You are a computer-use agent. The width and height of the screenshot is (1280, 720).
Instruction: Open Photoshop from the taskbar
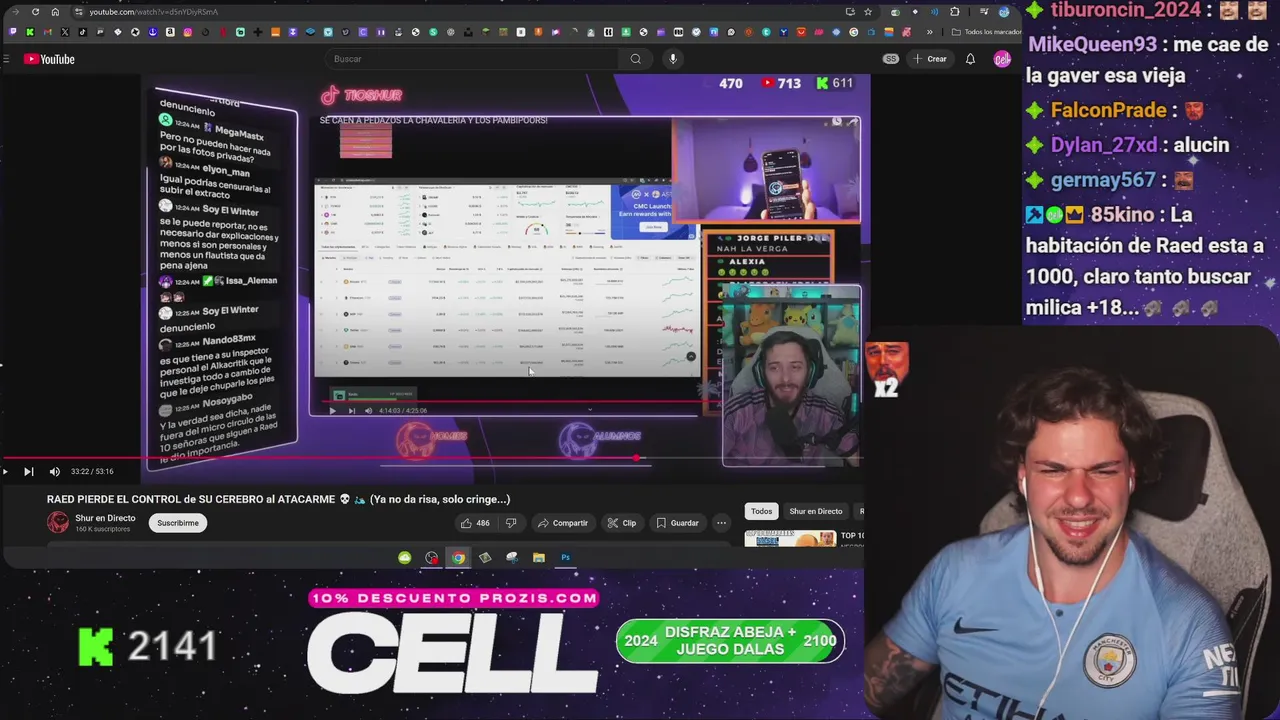pos(565,558)
